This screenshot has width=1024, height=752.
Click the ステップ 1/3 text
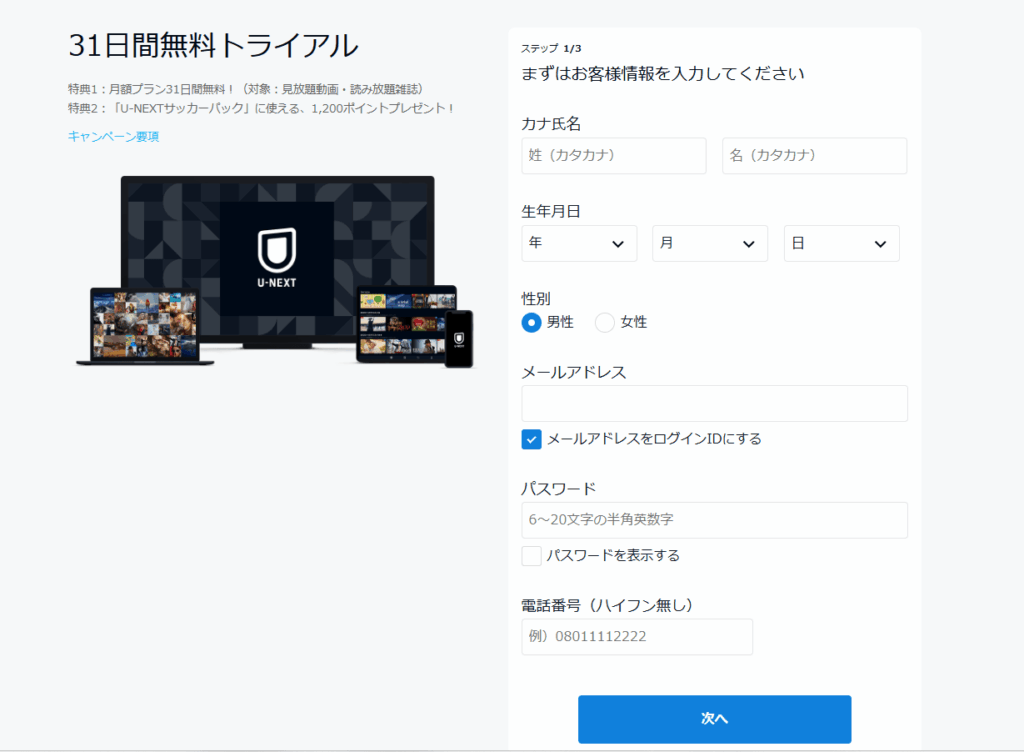click(x=551, y=48)
